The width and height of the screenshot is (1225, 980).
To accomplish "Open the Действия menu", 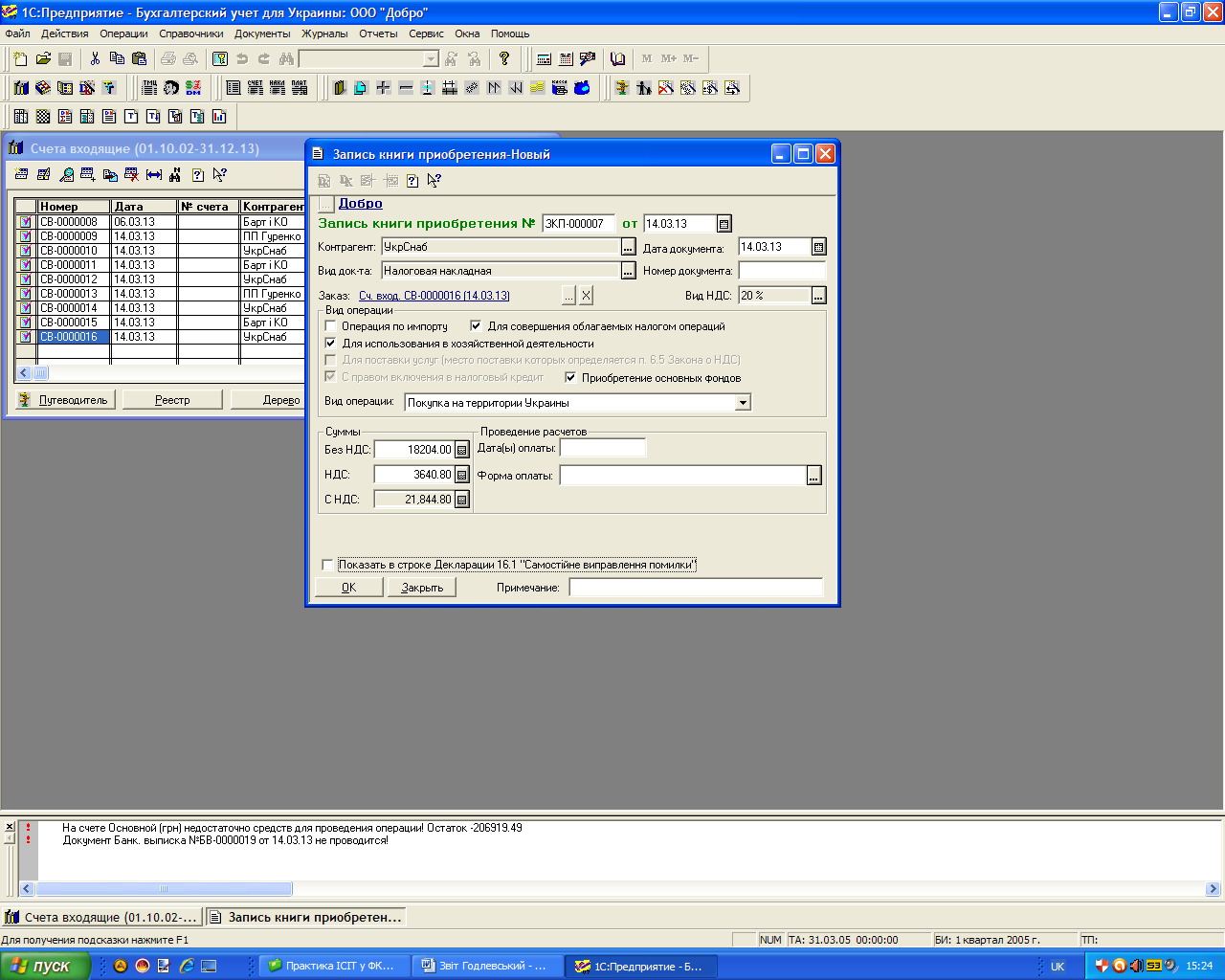I will pyautogui.click(x=64, y=33).
